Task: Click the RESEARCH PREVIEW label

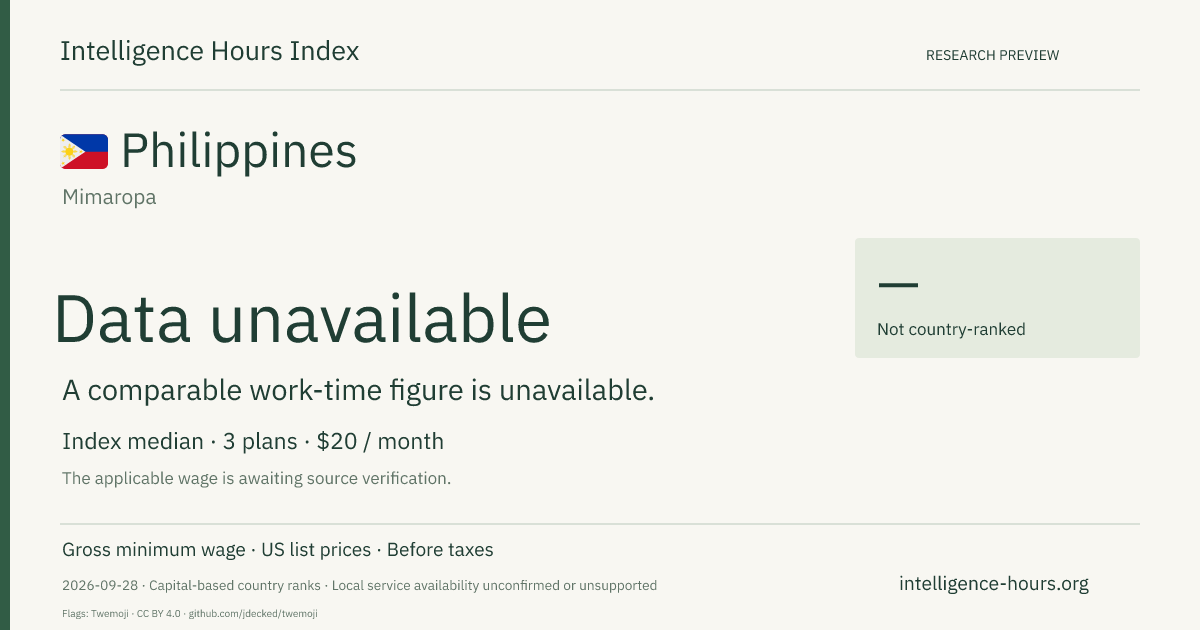Action: [x=992, y=55]
